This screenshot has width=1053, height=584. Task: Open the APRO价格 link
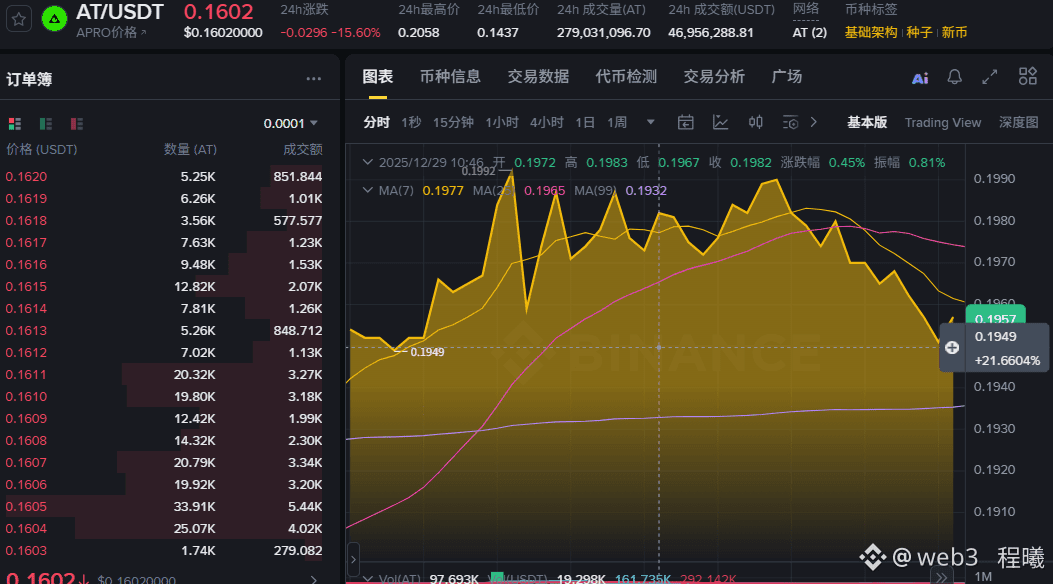coord(111,32)
